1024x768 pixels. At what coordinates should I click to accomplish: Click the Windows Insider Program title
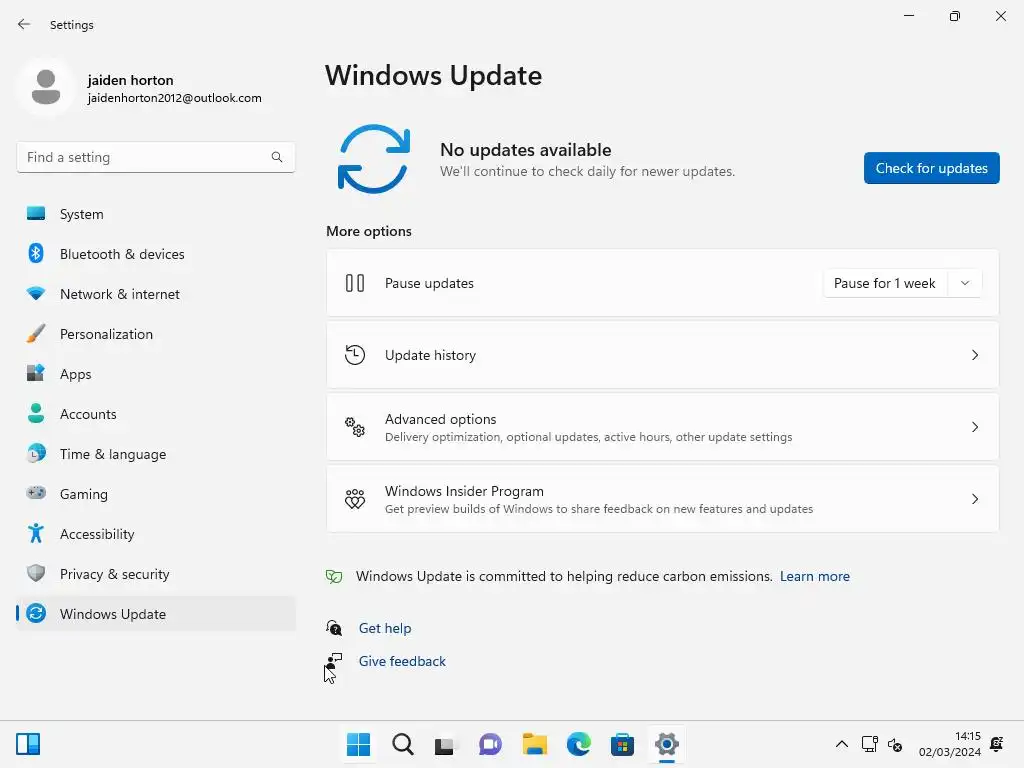[464, 491]
